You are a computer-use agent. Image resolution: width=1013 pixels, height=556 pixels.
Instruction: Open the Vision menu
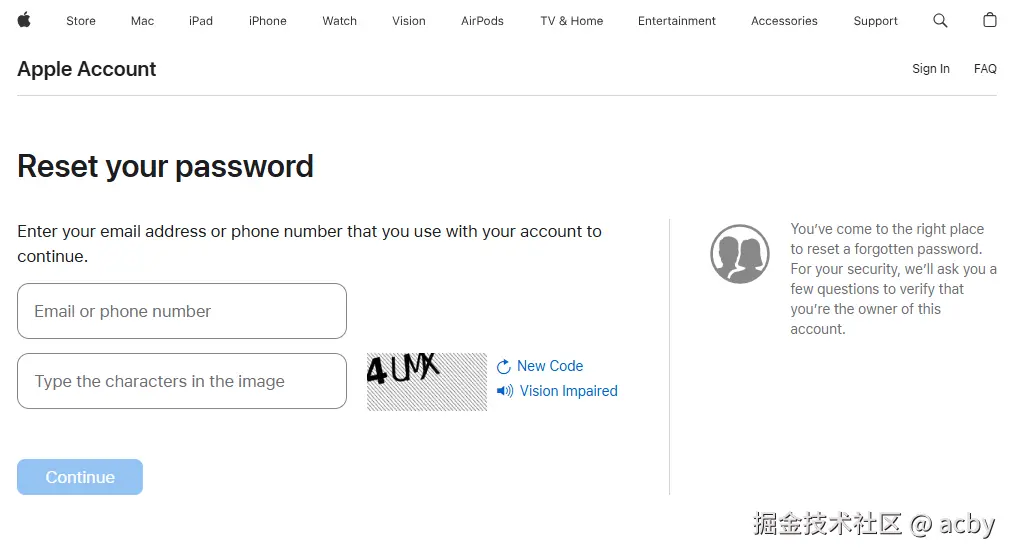pos(408,21)
